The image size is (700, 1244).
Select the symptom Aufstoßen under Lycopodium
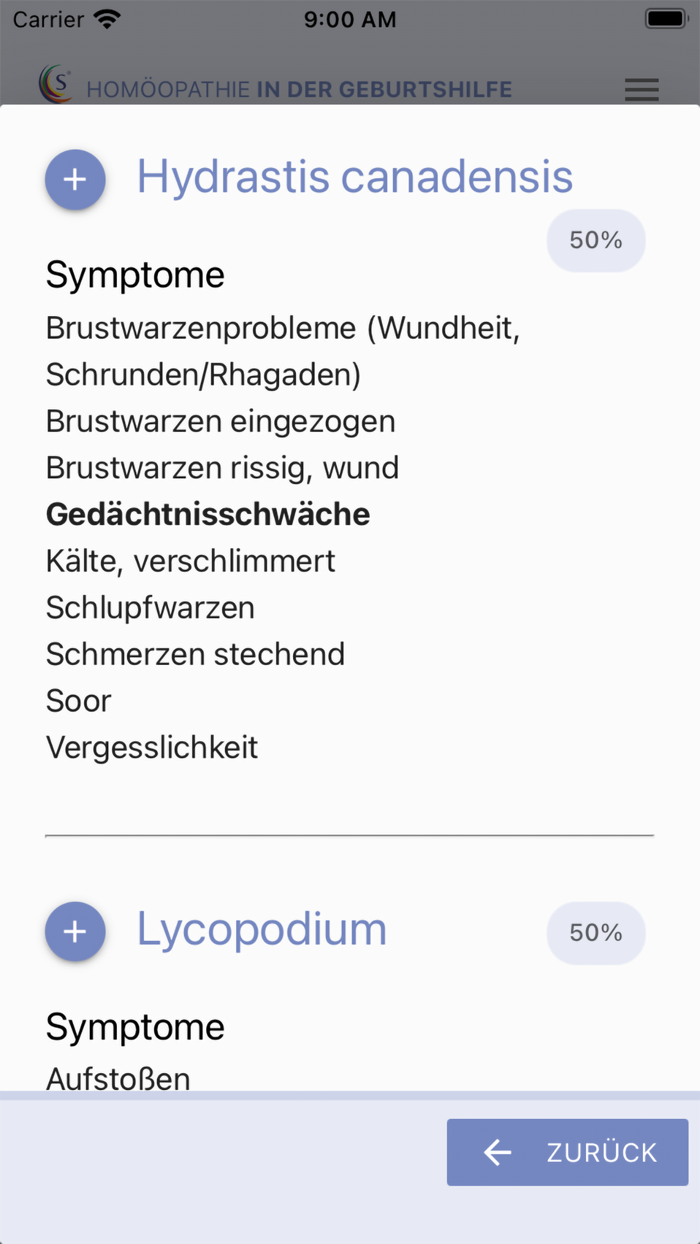click(117, 1078)
